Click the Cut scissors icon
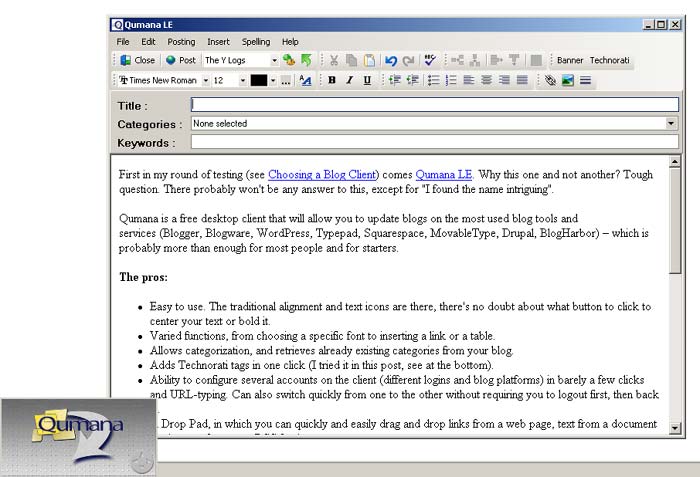Viewport: 700px width, 477px height. tap(333, 60)
